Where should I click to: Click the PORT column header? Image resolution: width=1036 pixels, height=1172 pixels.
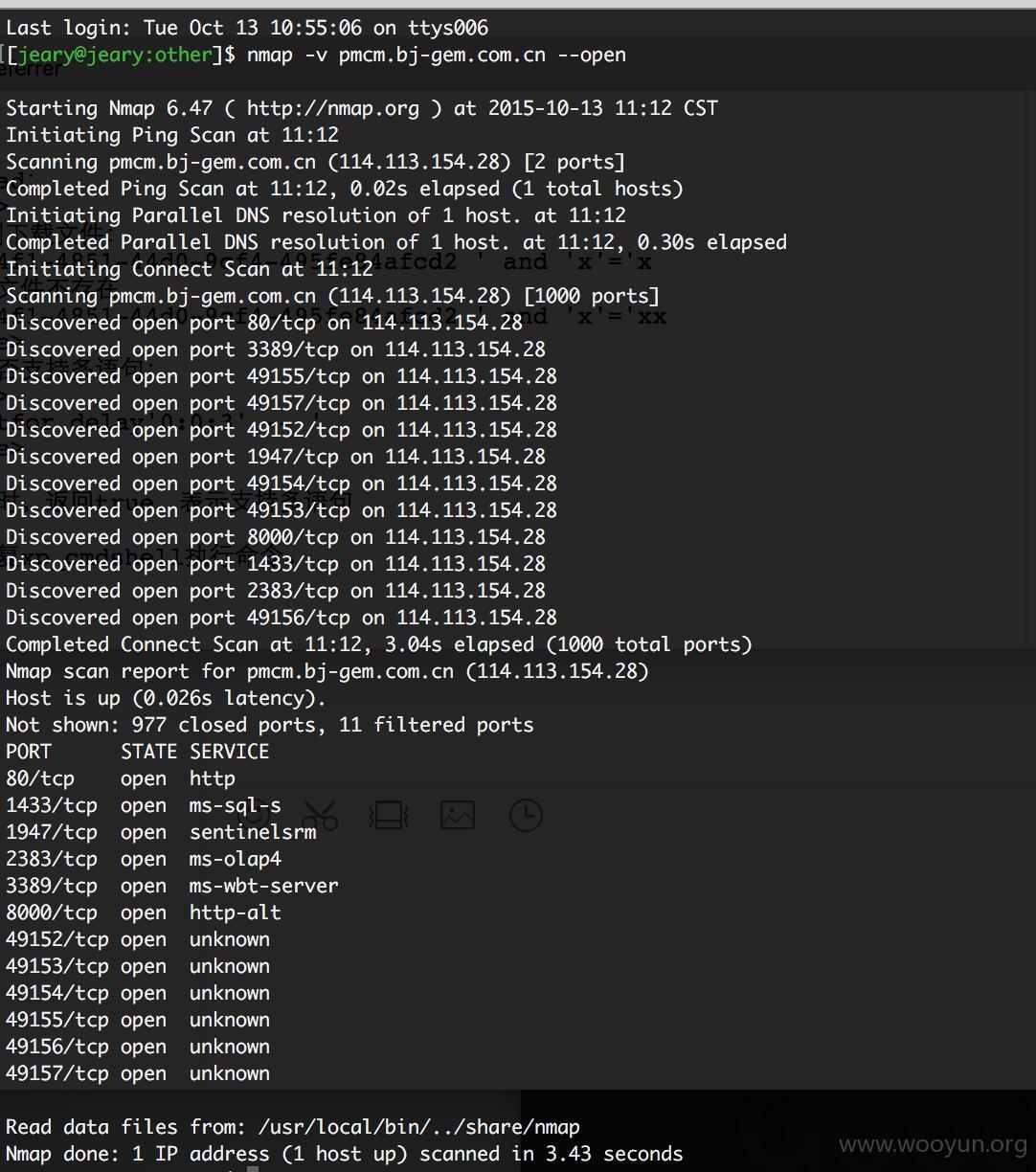click(x=29, y=752)
